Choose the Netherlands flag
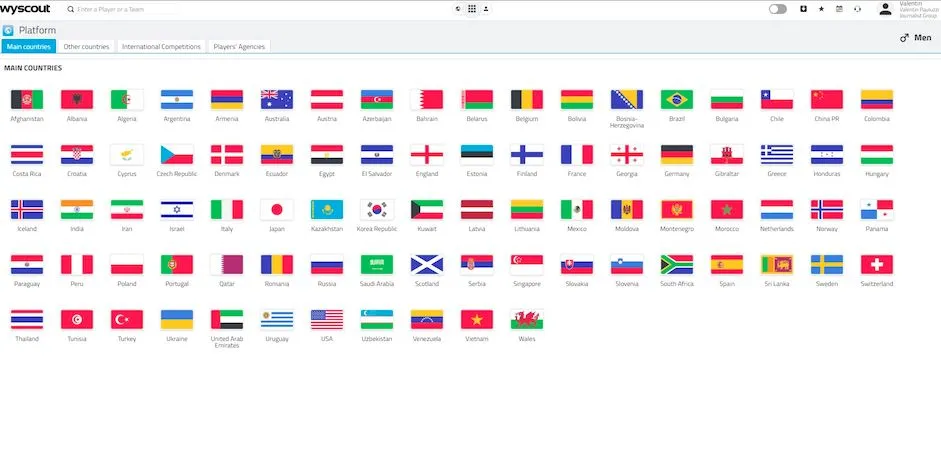941x460 pixels. [777, 209]
